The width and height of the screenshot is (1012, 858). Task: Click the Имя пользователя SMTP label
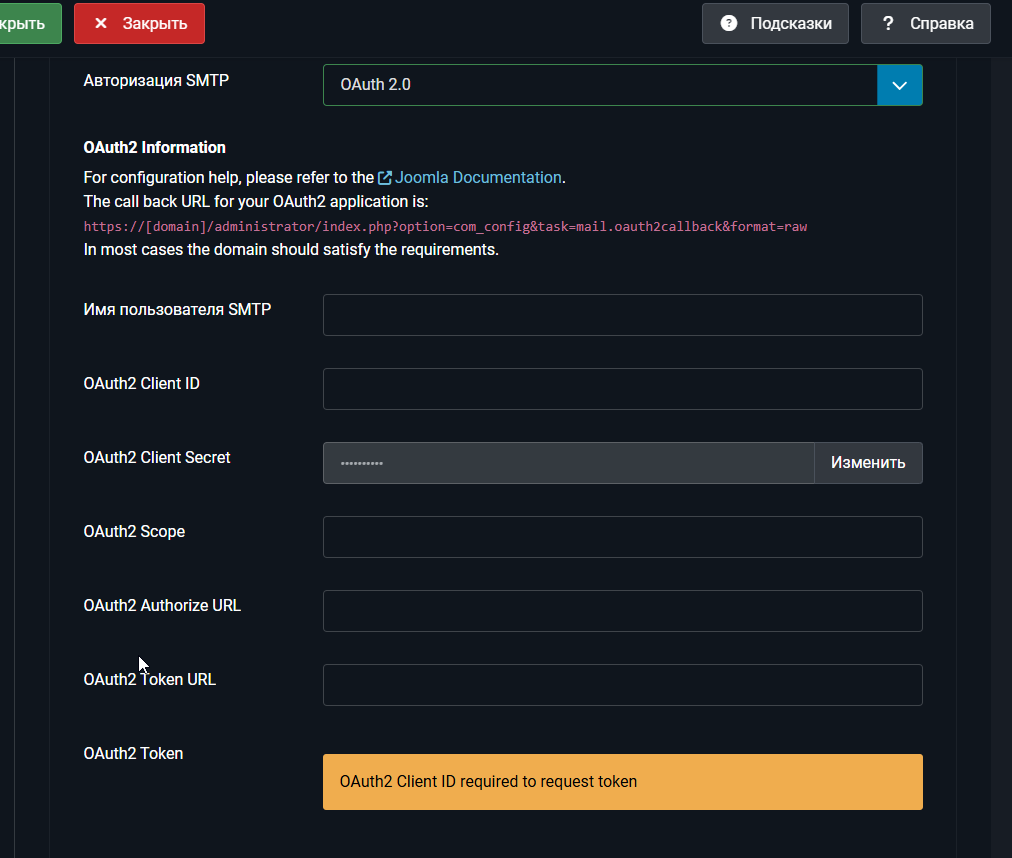tap(177, 310)
